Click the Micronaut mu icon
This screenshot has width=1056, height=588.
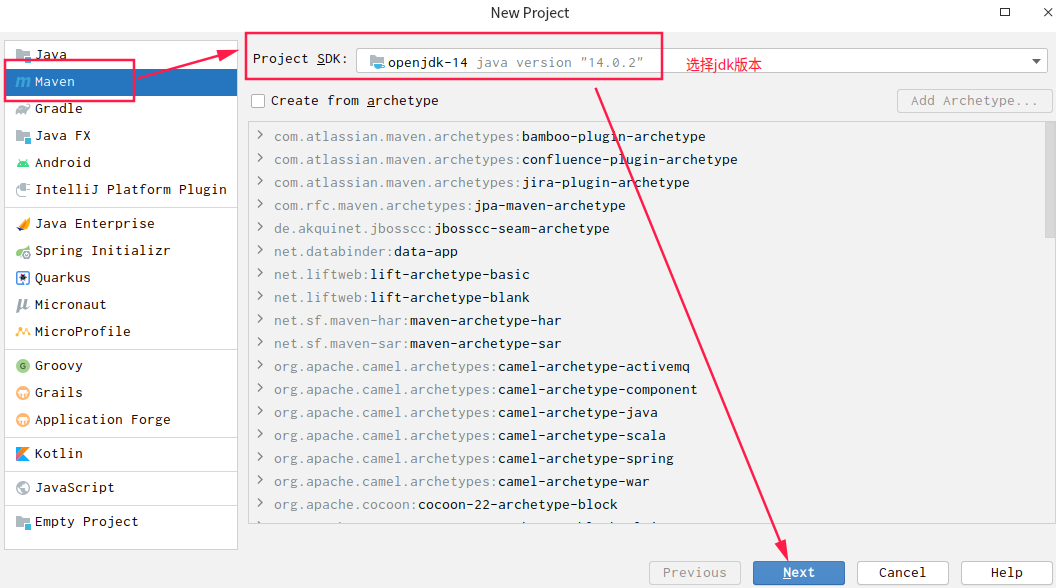coord(23,305)
